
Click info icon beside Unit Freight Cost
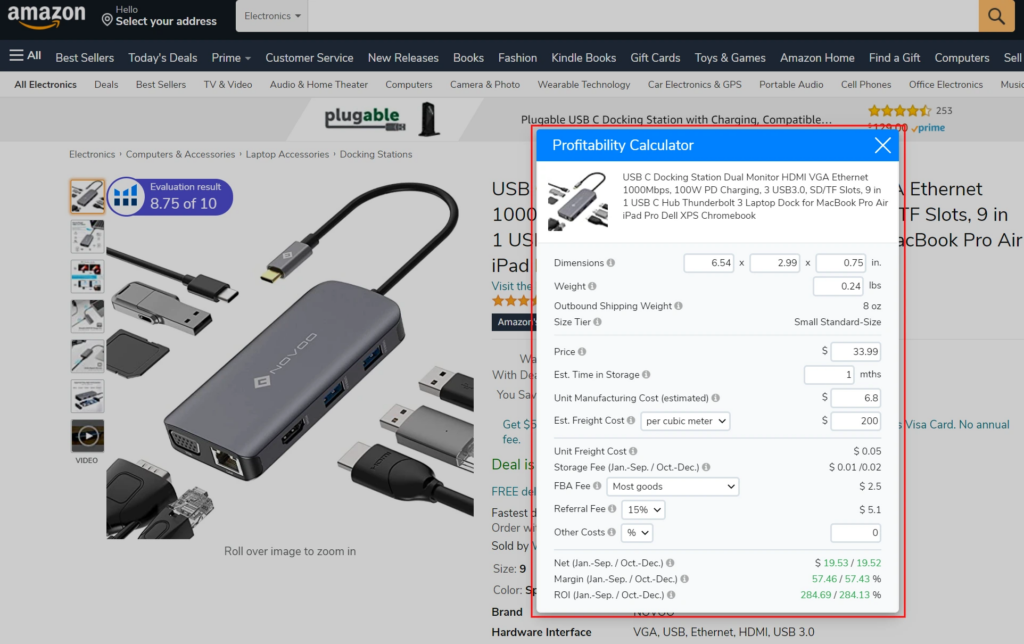click(x=633, y=451)
